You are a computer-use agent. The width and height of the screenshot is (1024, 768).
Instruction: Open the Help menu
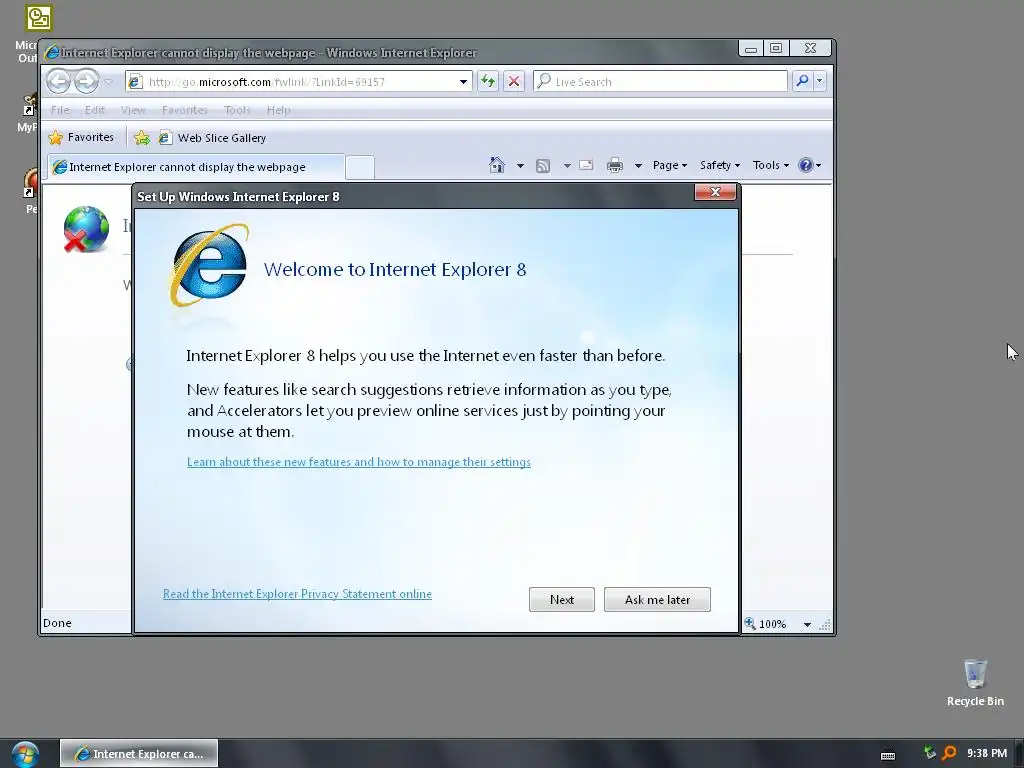point(278,110)
